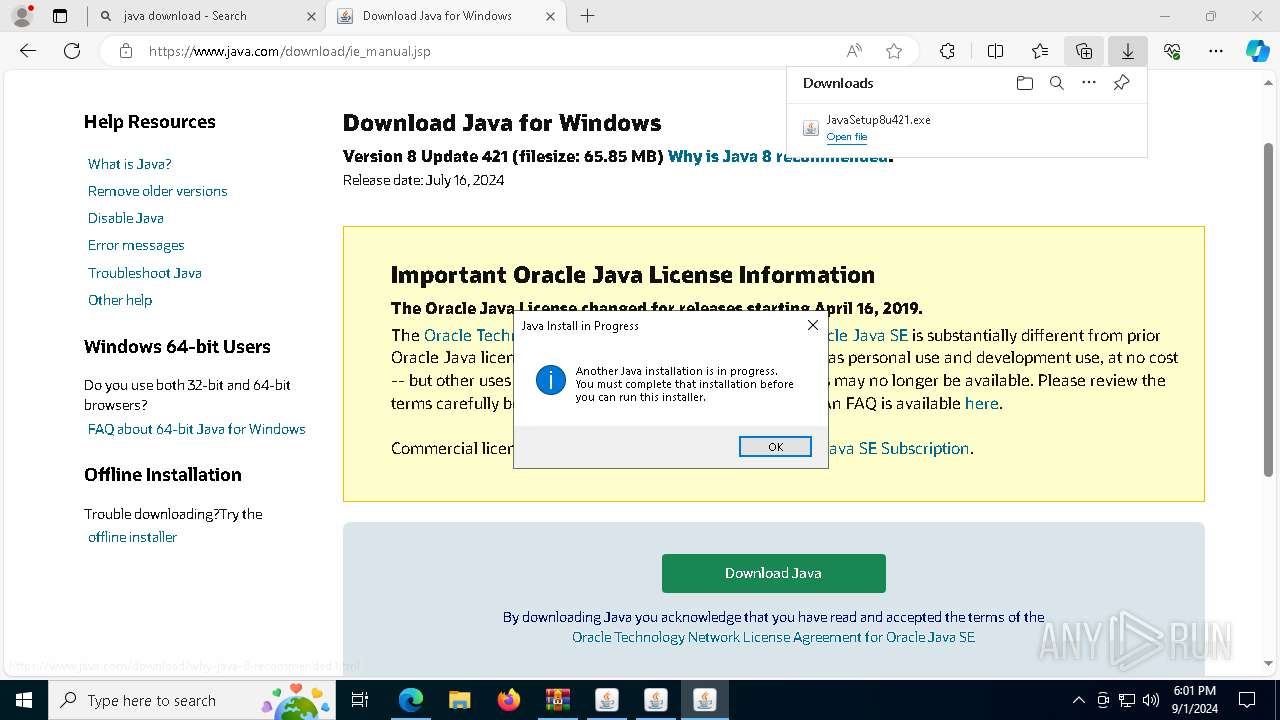Viewport: 1280px width, 720px height.
Task: Click JavaSetup8u421.exe download entry
Action: (966, 127)
